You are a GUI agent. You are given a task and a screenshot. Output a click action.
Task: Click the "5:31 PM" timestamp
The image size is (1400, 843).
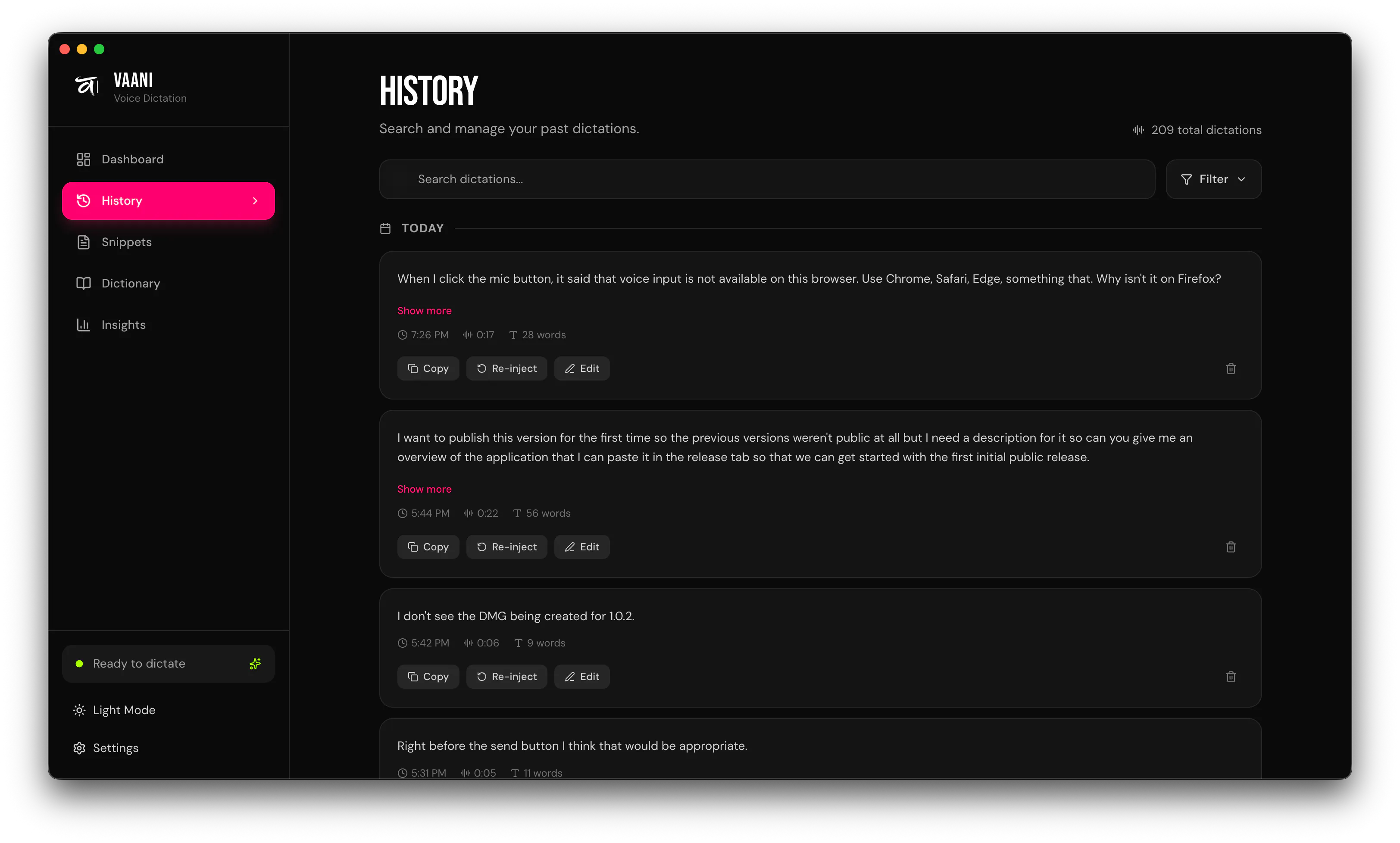(428, 773)
